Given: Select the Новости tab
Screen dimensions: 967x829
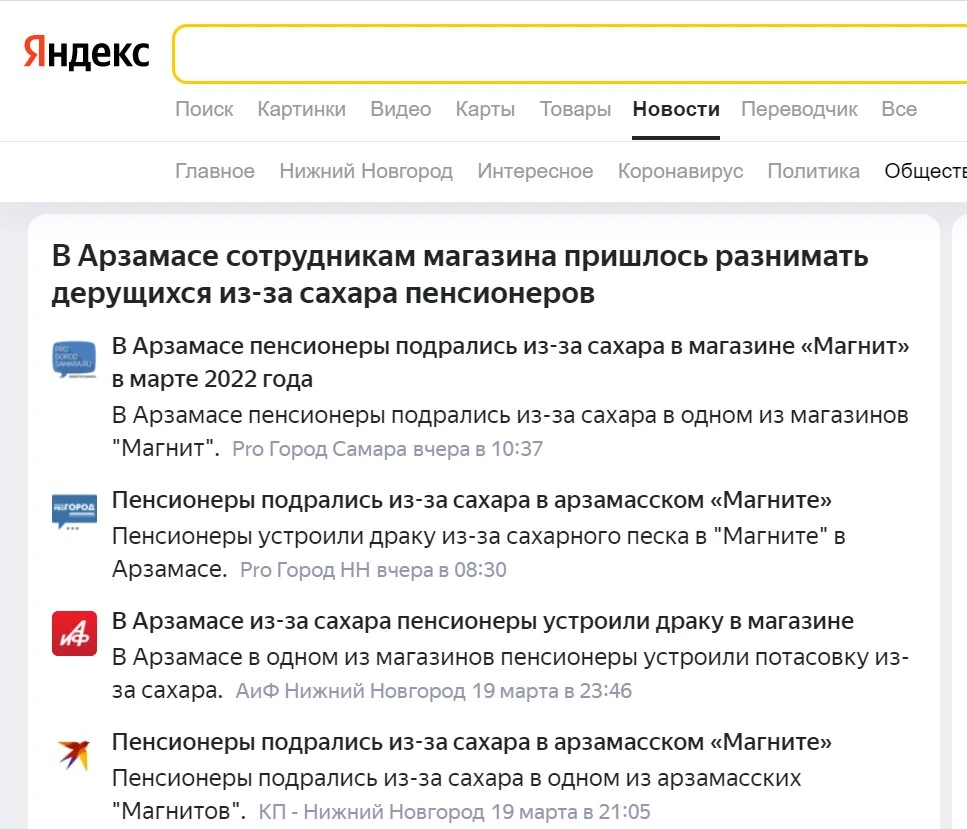Looking at the screenshot, I should pyautogui.click(x=676, y=109).
